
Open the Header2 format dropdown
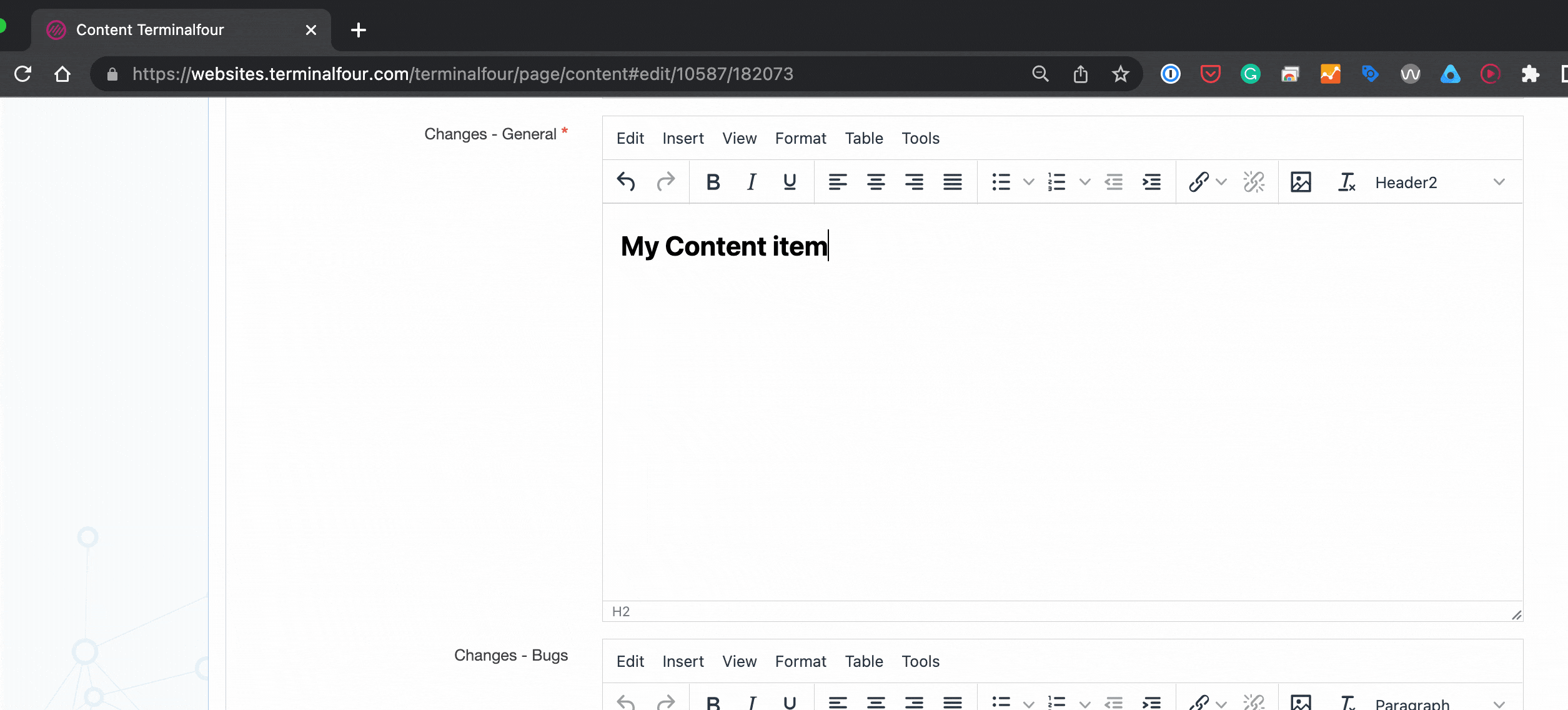(1440, 182)
